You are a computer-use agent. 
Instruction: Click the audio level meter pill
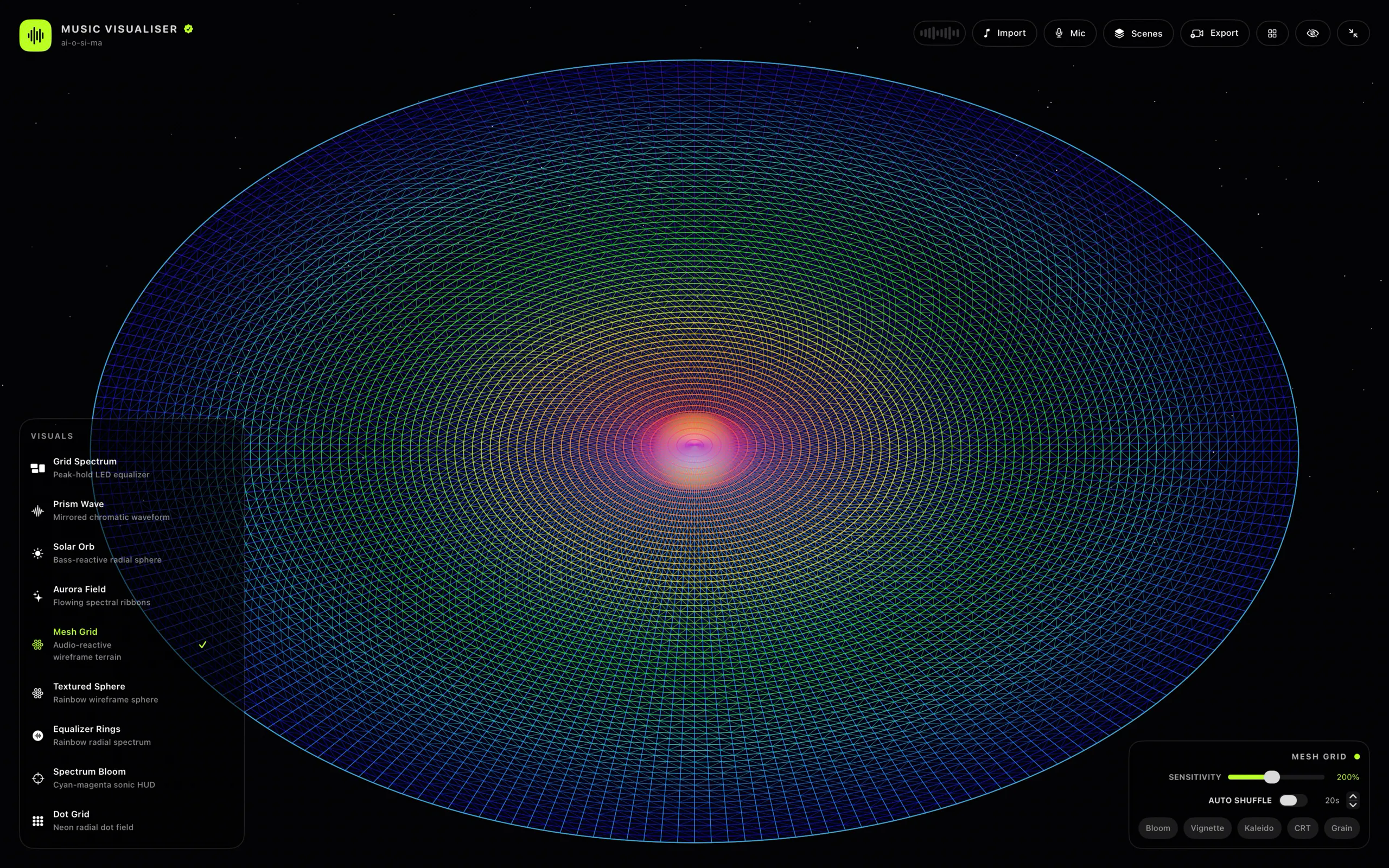click(x=939, y=33)
